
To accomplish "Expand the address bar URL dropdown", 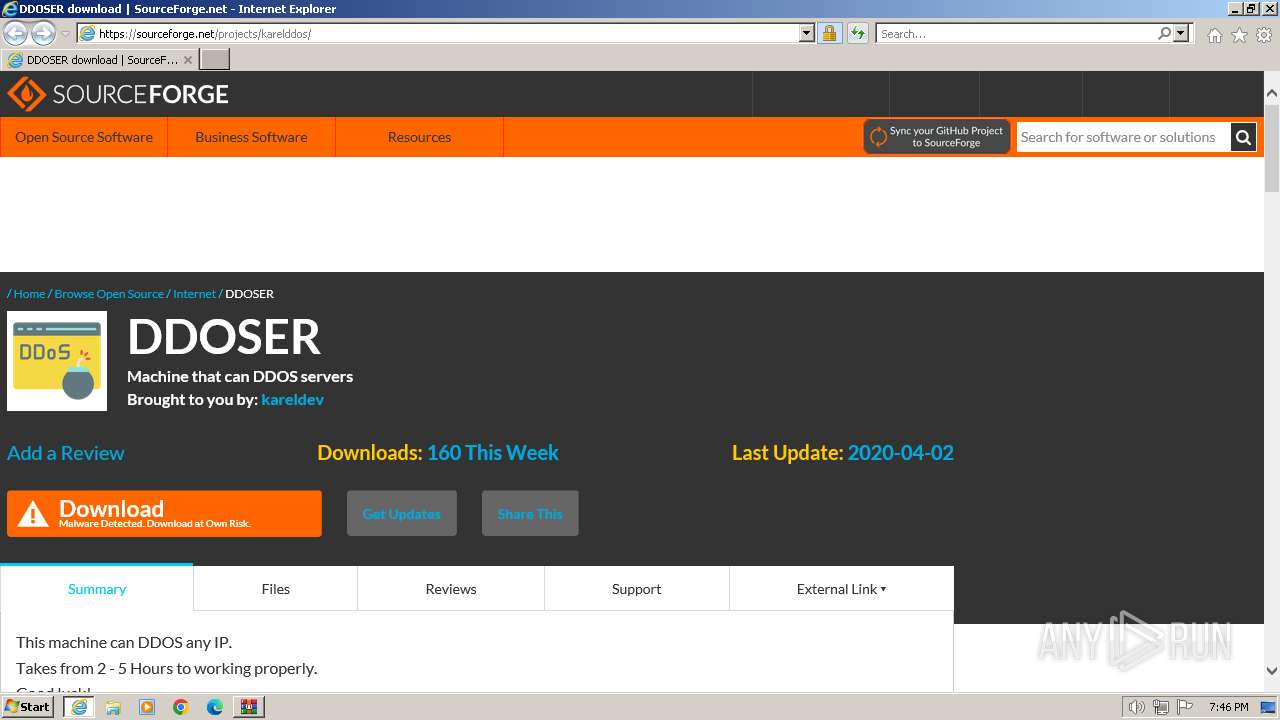I will pos(807,33).
